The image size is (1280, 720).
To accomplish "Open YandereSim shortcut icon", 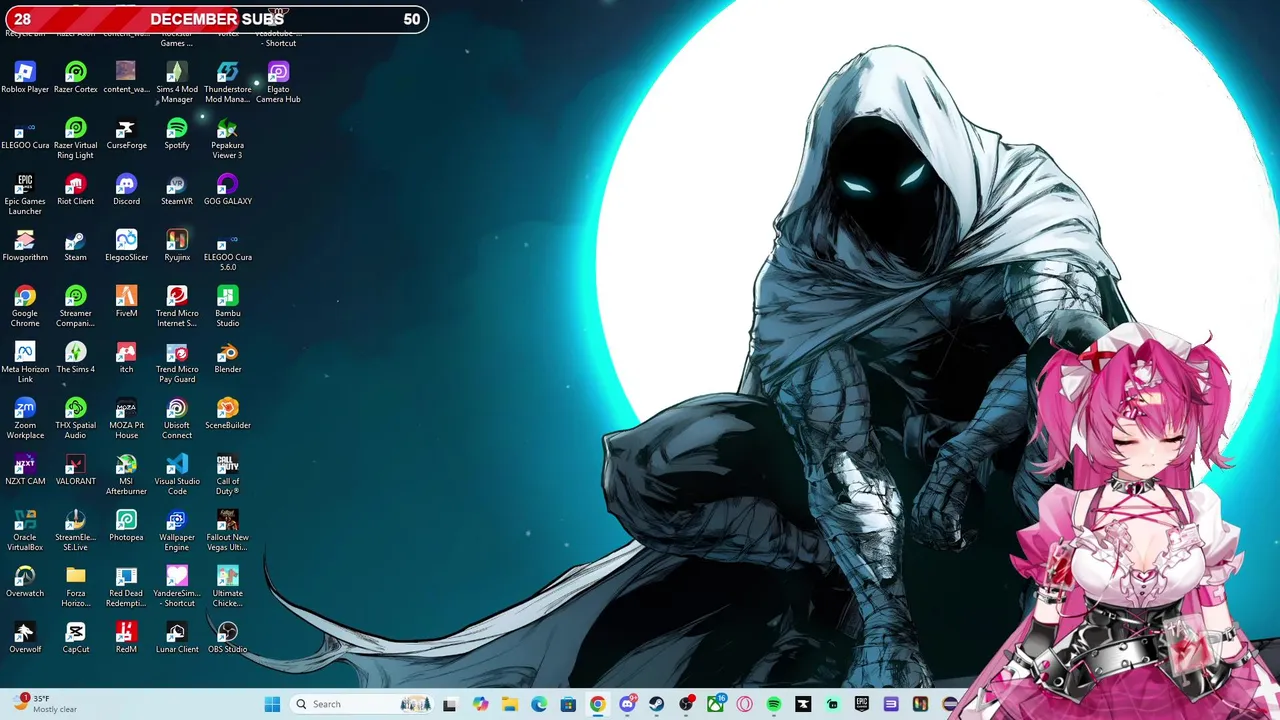I will 177,587.
